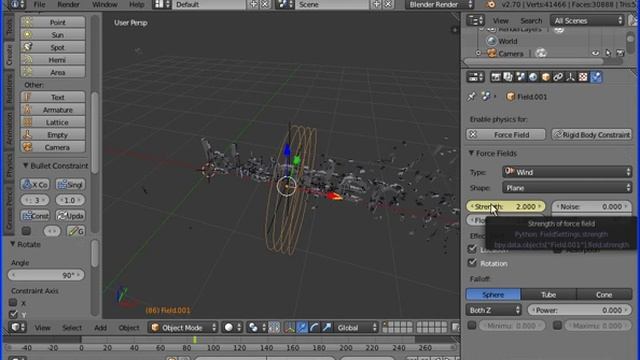Open the Help menu
The height and width of the screenshot is (360, 640).
(136, 4)
